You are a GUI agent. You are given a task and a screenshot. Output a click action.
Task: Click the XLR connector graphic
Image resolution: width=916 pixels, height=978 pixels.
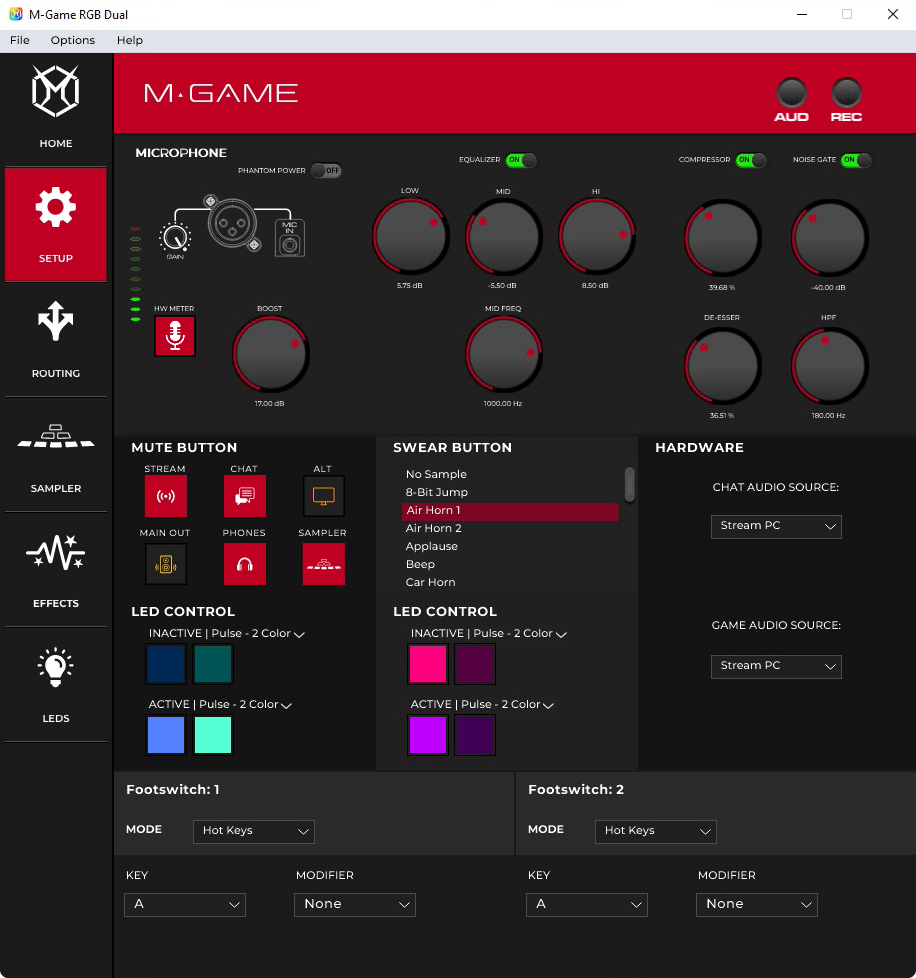click(232, 223)
